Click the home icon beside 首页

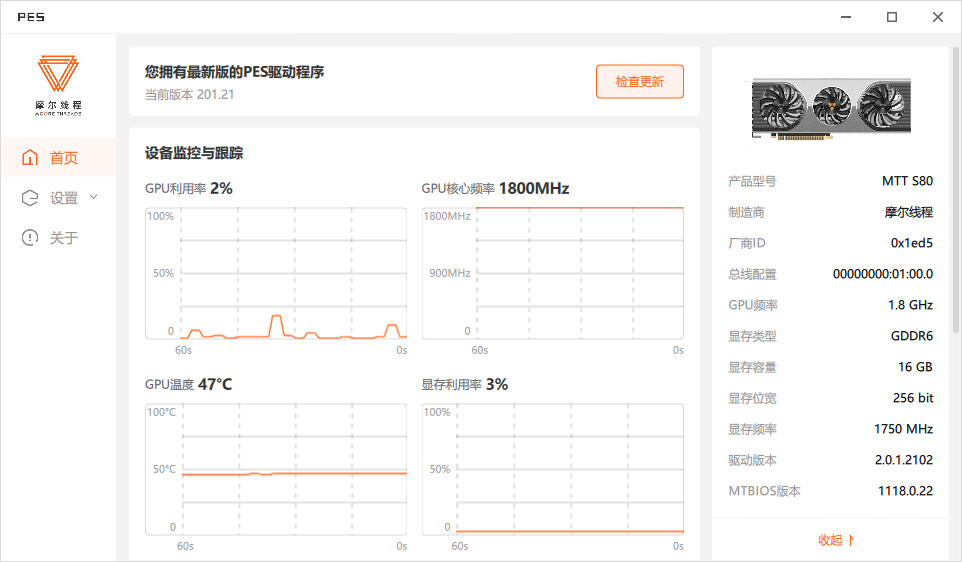tap(30, 158)
